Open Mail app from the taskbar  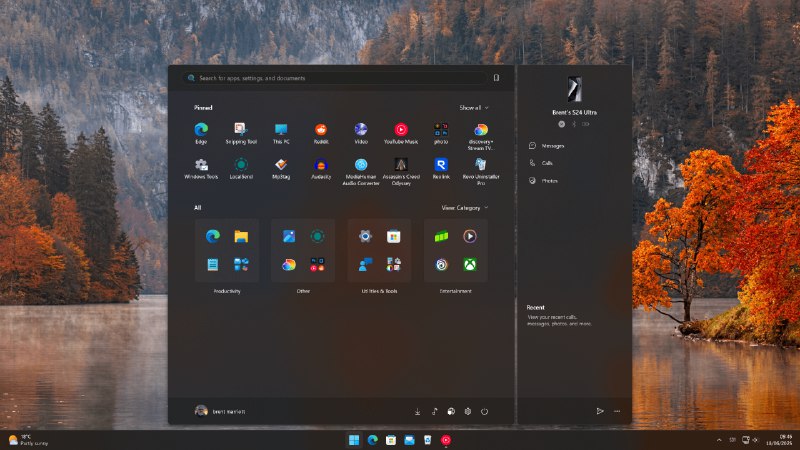(x=409, y=440)
